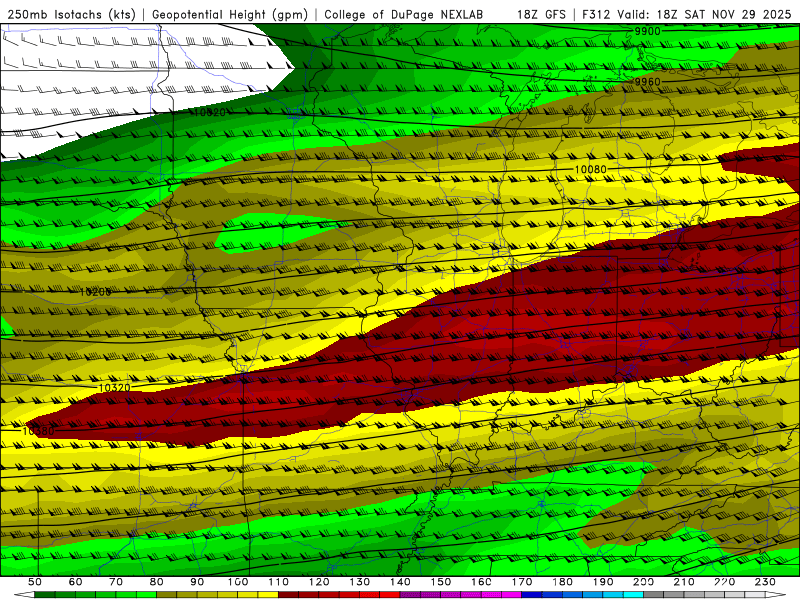The height and width of the screenshot is (600, 800).
Task: Click the left arrow end of color bar
Action: click(23, 595)
